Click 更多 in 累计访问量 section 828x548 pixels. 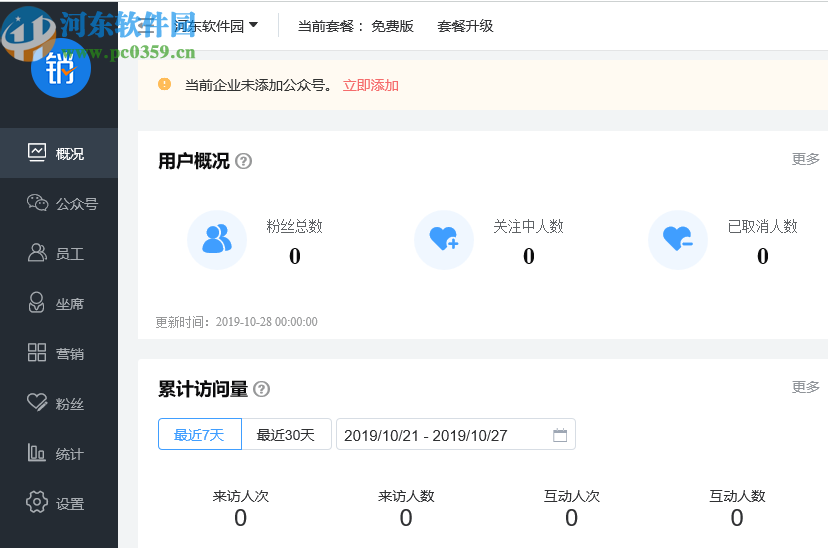point(805,387)
